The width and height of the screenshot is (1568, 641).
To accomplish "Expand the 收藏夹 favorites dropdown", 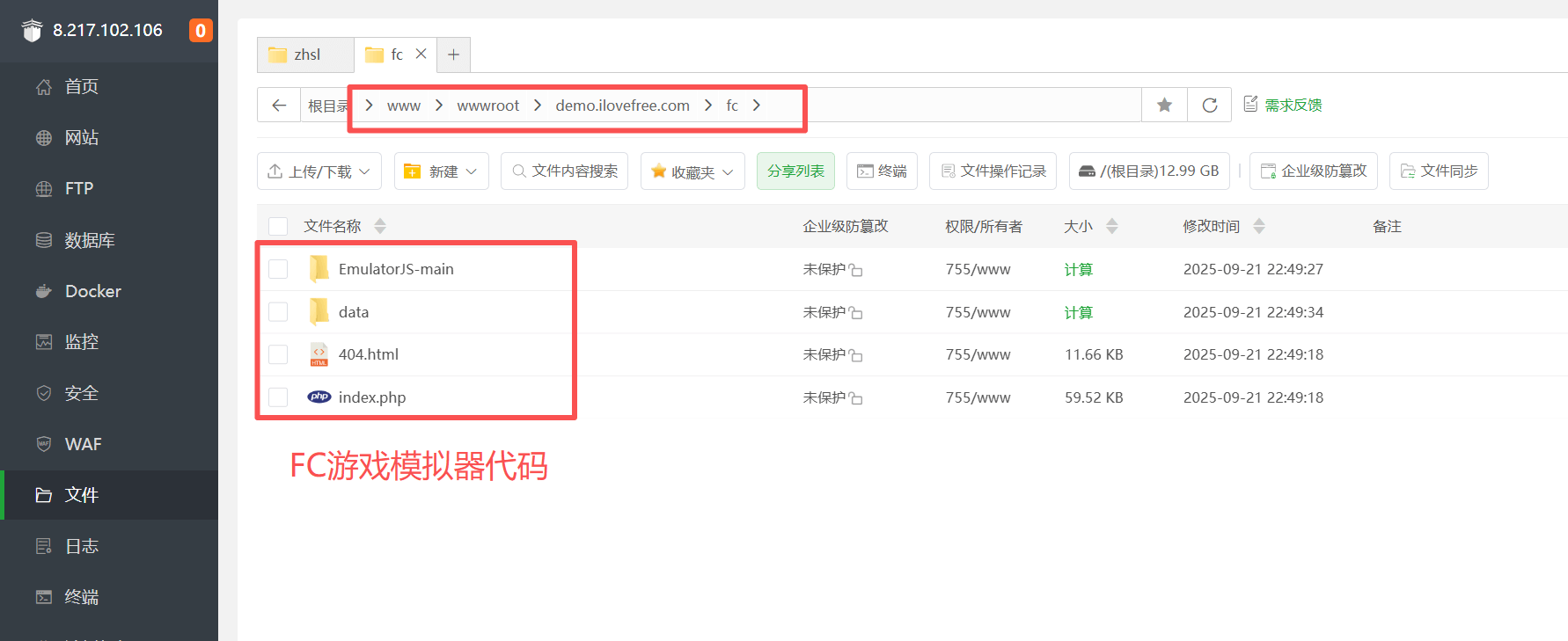I will 692,171.
